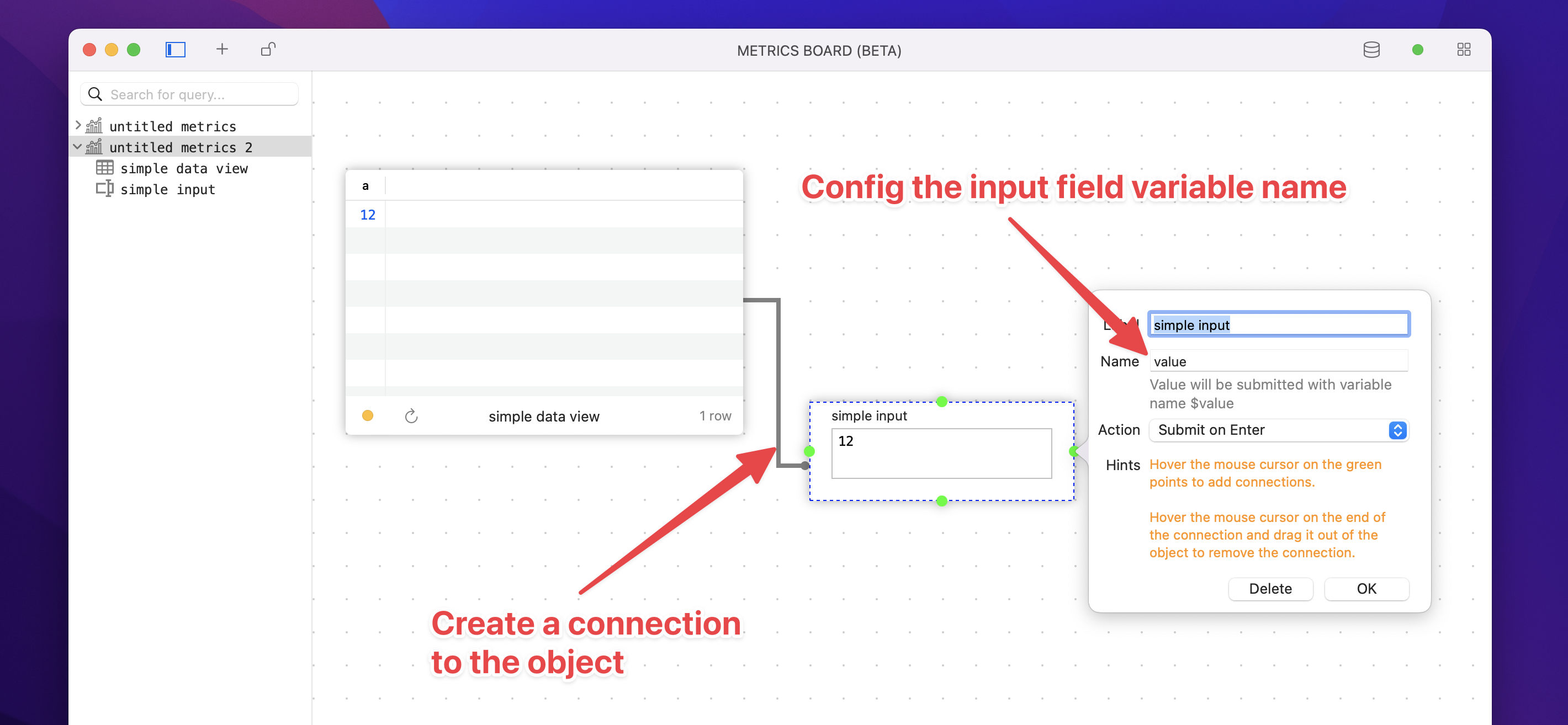Select simple input in sidebar
The height and width of the screenshot is (725, 1568).
tap(167, 190)
